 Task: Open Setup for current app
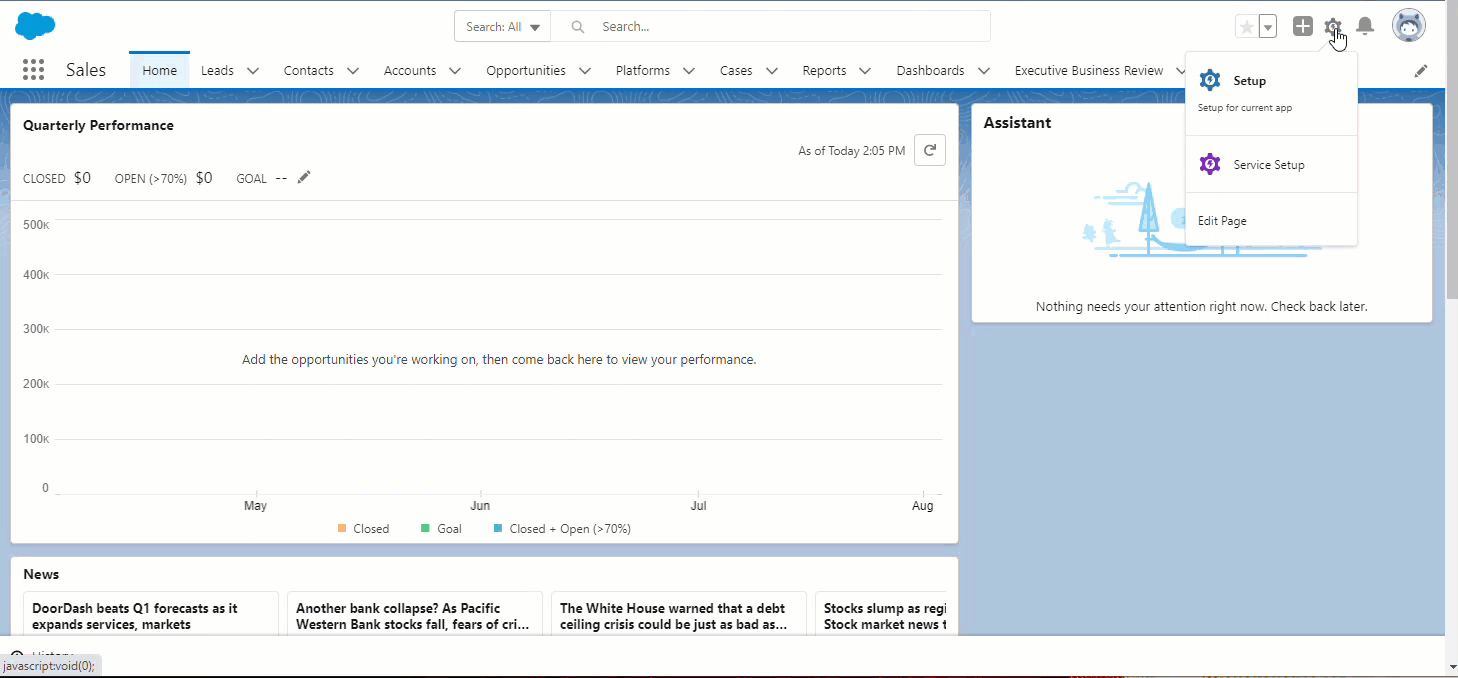[1271, 93]
